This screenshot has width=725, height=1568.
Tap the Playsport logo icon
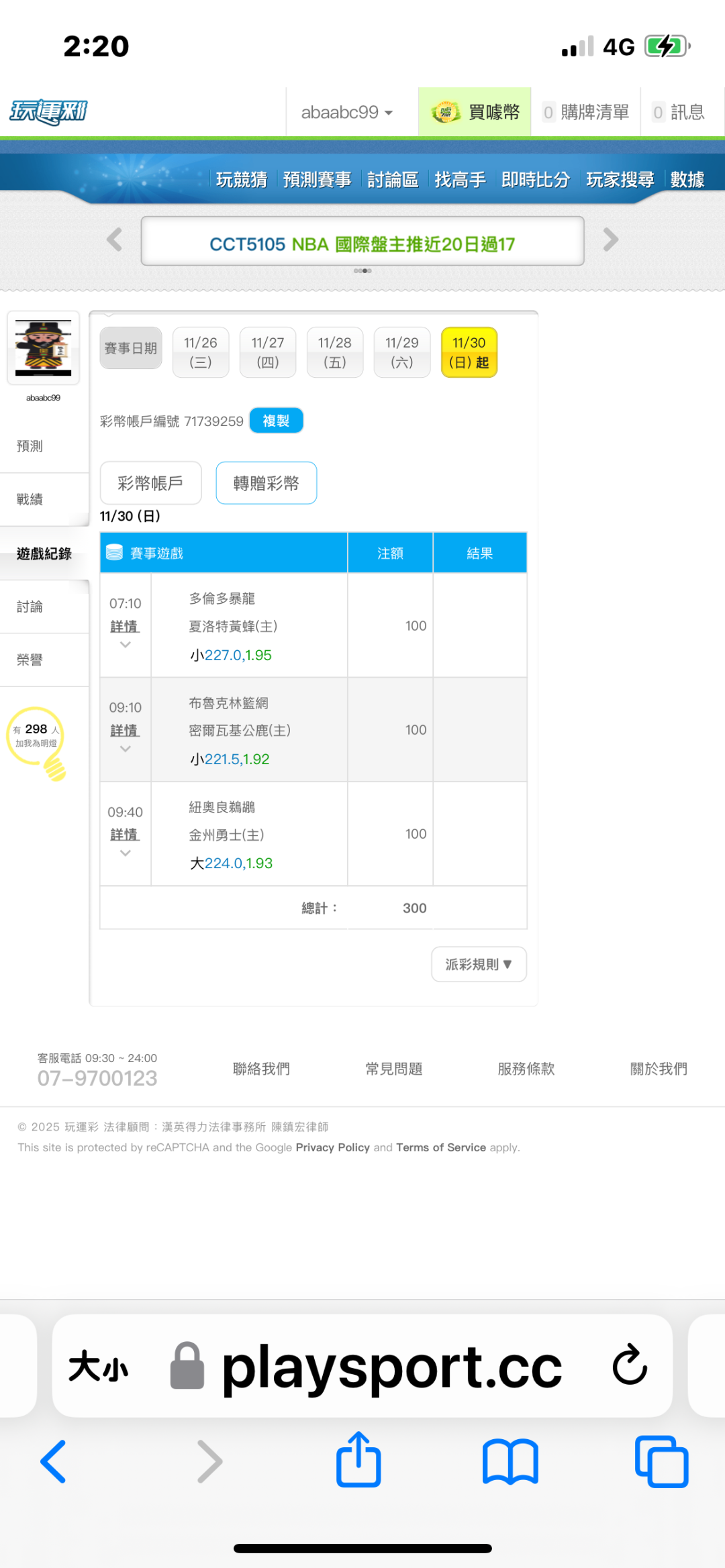click(48, 112)
